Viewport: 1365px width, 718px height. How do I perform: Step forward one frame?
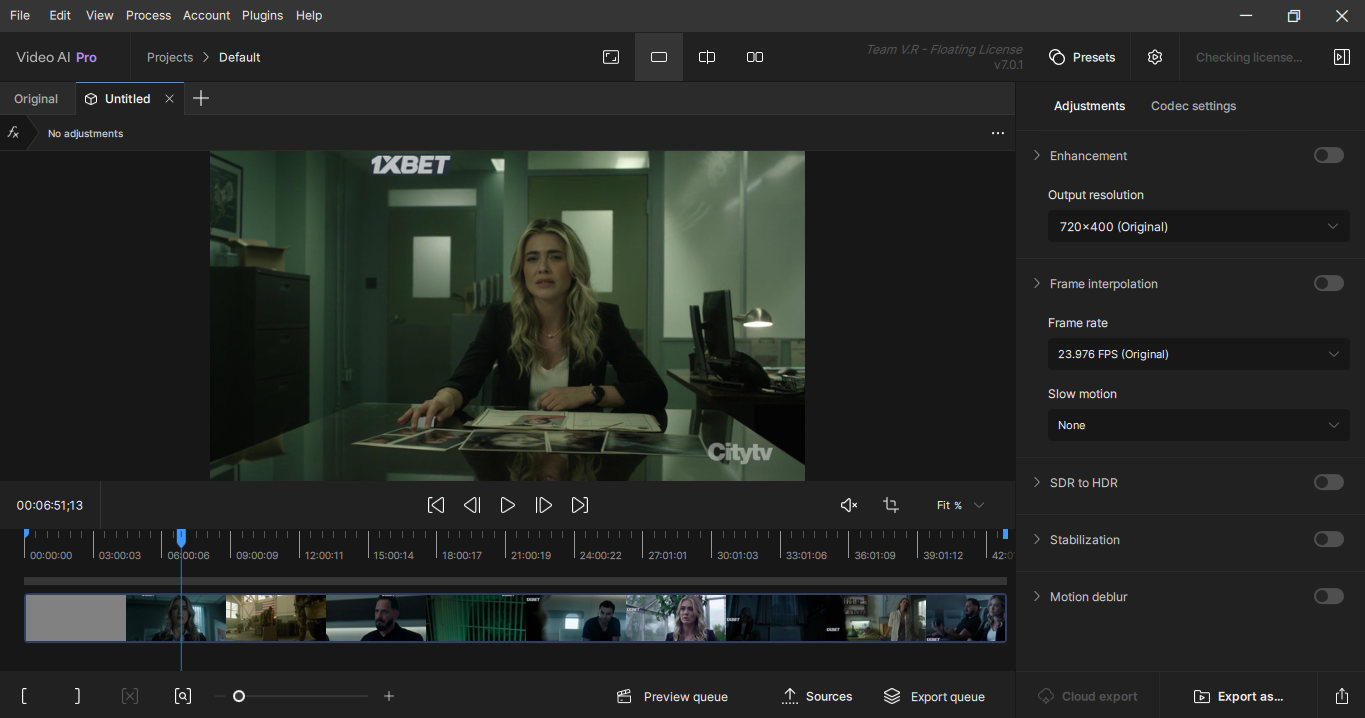[x=544, y=505]
